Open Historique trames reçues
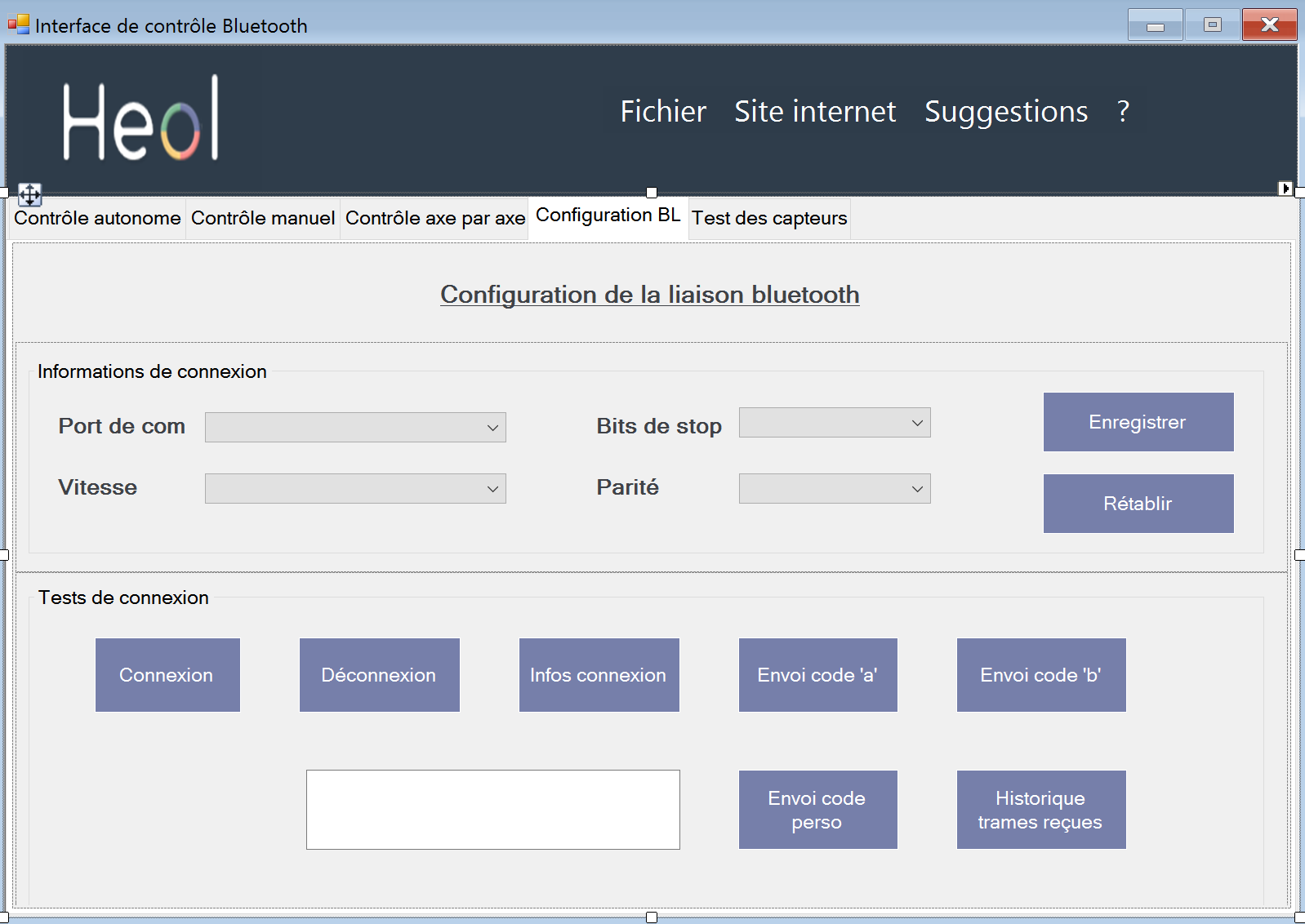This screenshot has height=924, width=1305. click(1041, 810)
